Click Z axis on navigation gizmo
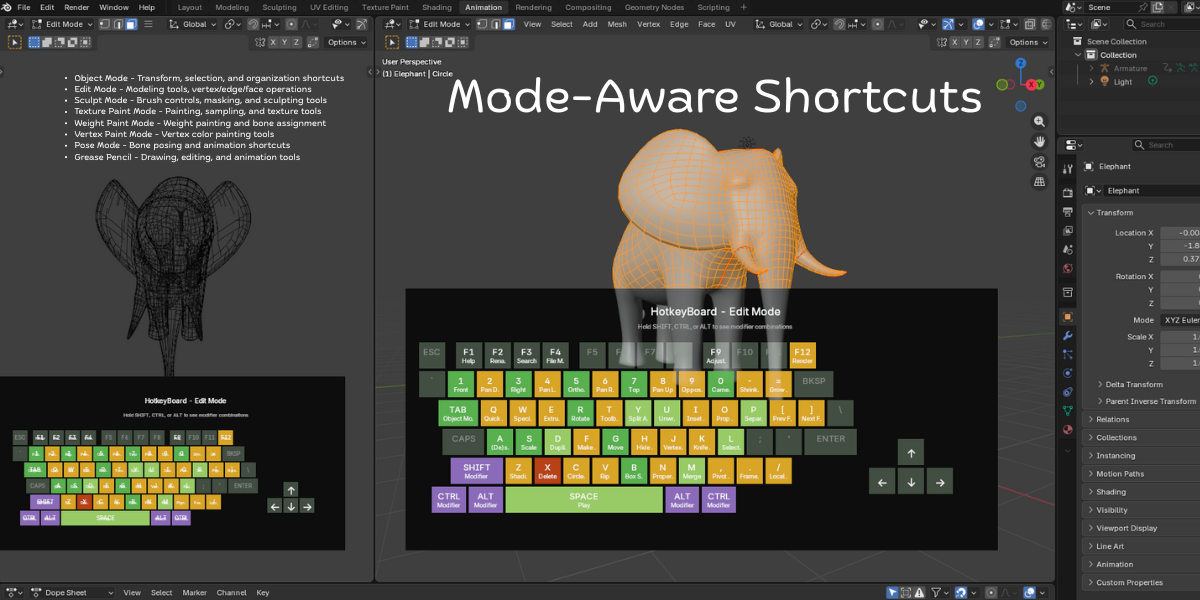Viewport: 1200px width, 600px height. click(1020, 62)
